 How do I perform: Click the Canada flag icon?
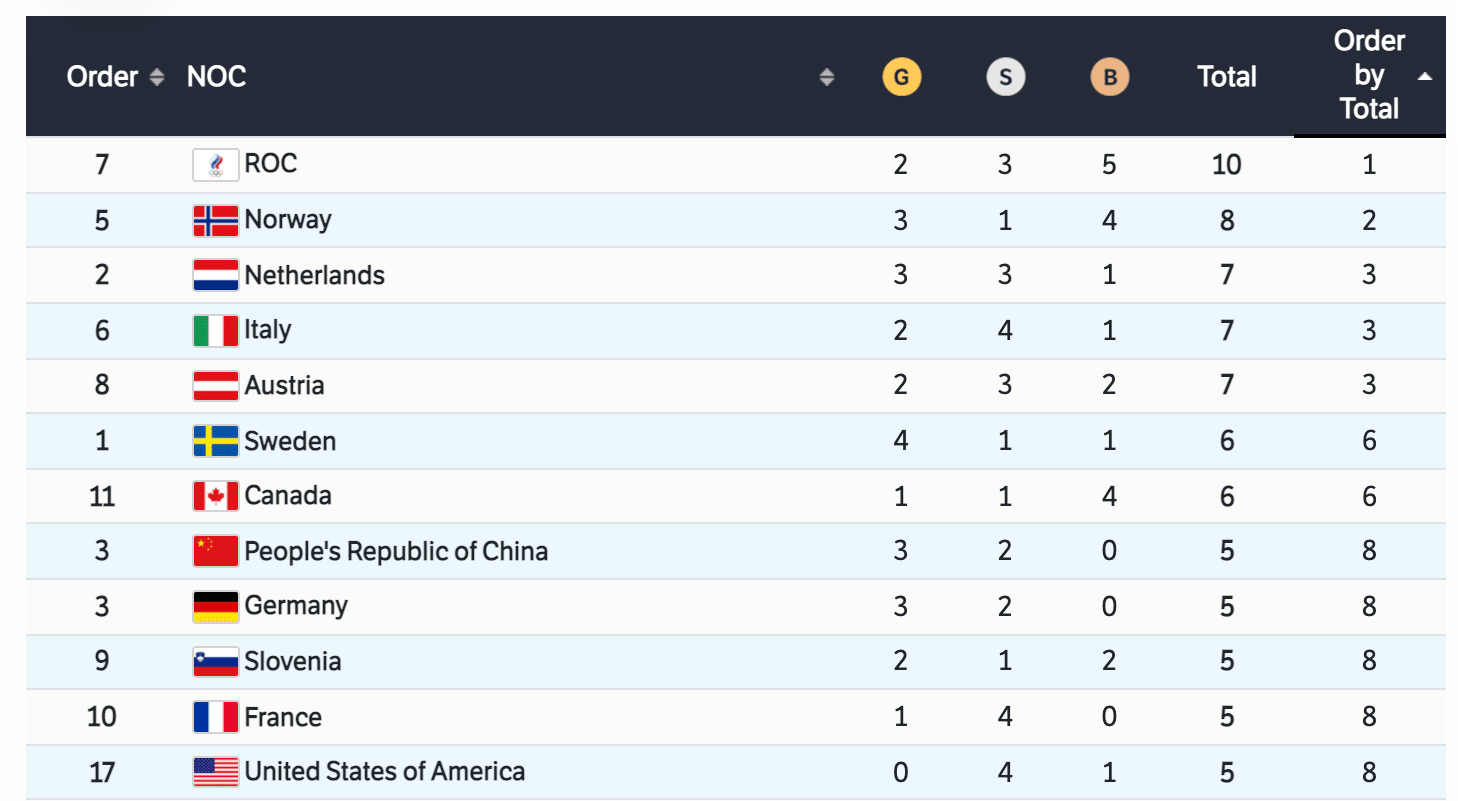(x=215, y=496)
